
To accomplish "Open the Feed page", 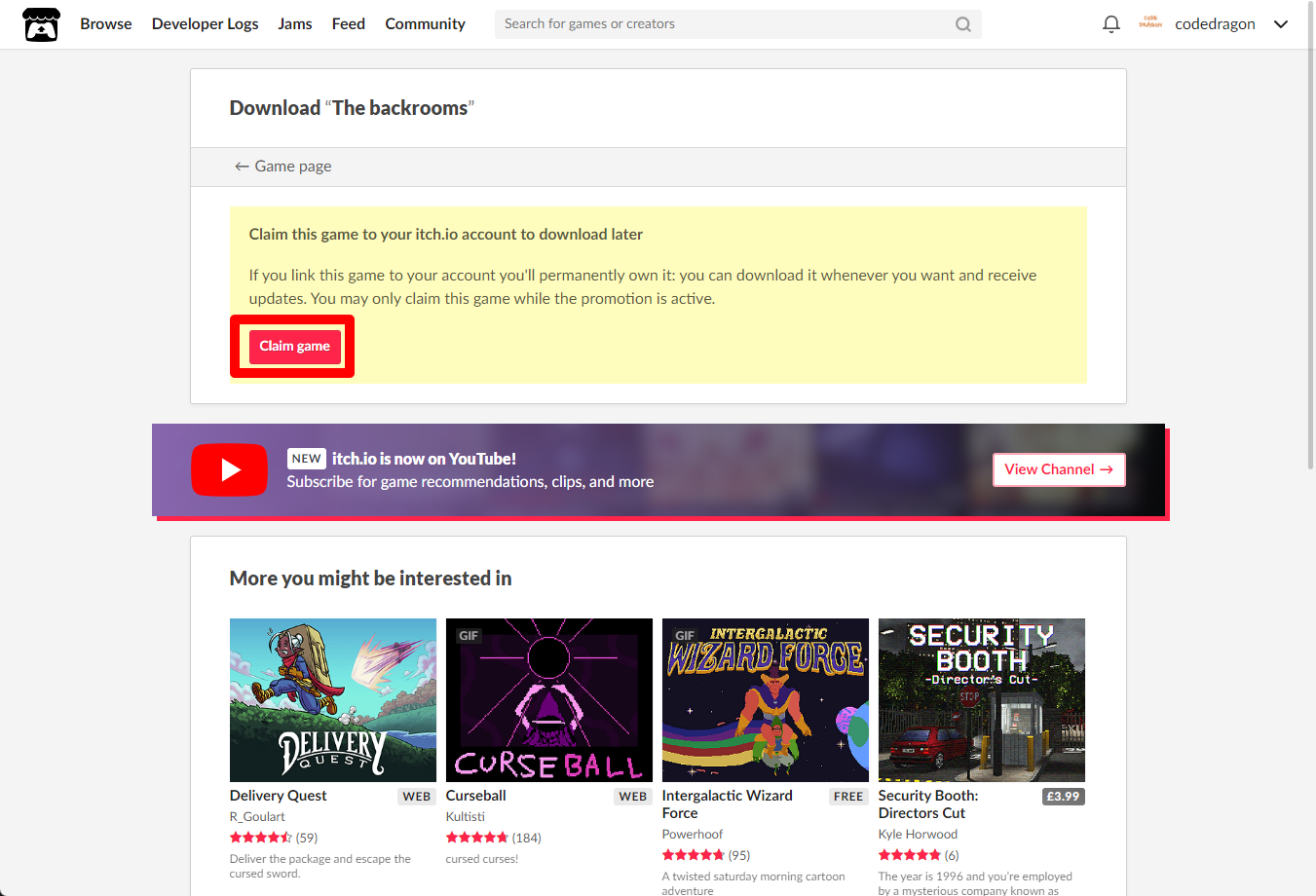I will [349, 24].
